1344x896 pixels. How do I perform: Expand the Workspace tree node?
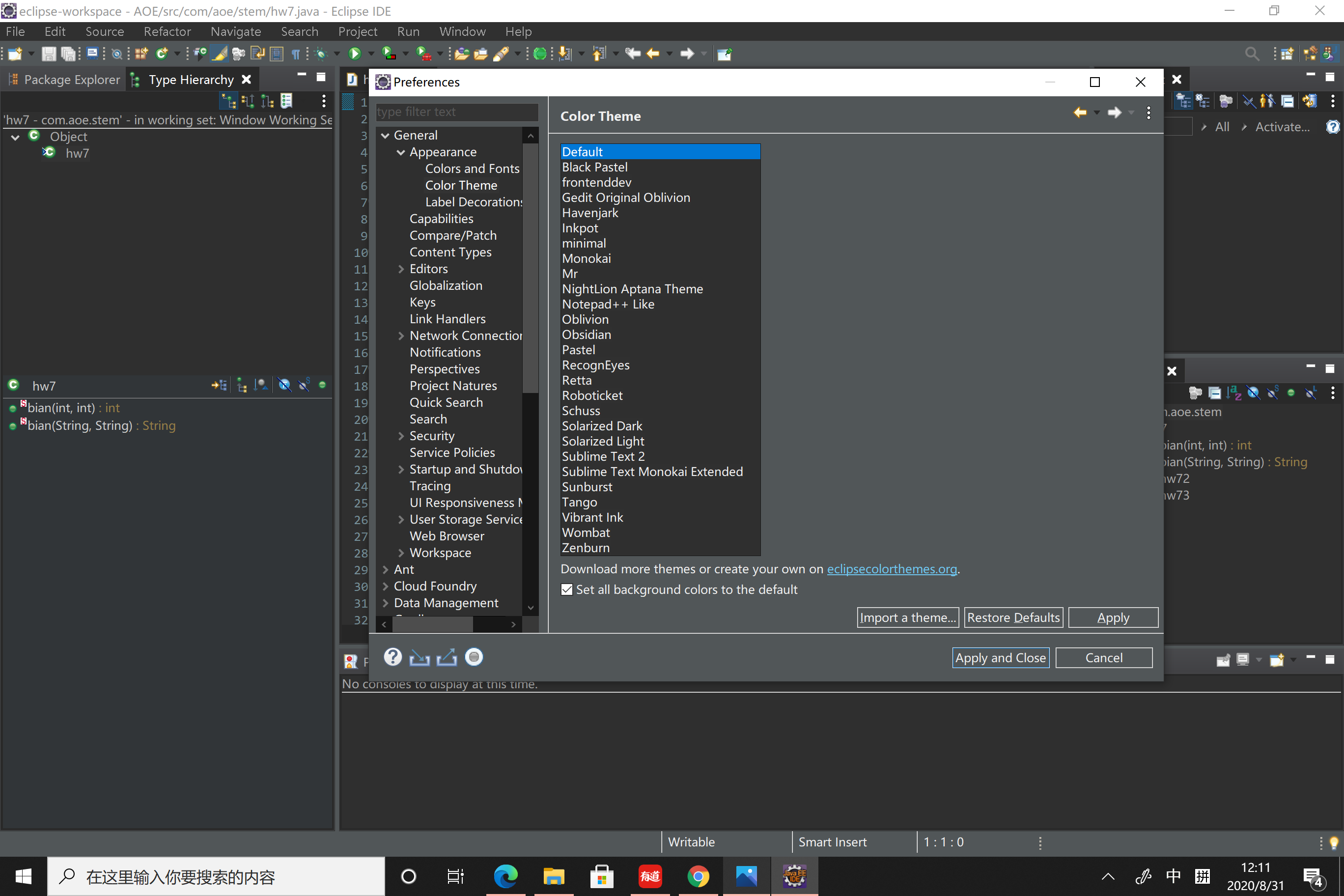(401, 553)
